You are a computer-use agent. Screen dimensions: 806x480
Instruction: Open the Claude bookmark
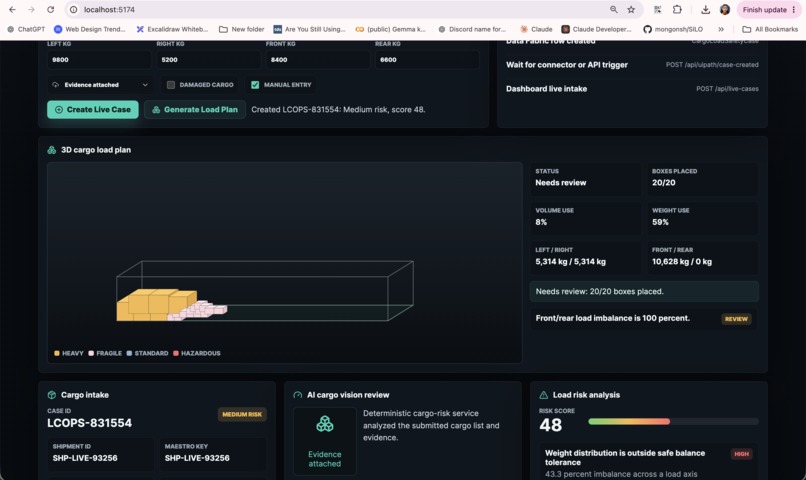pyautogui.click(x=536, y=29)
